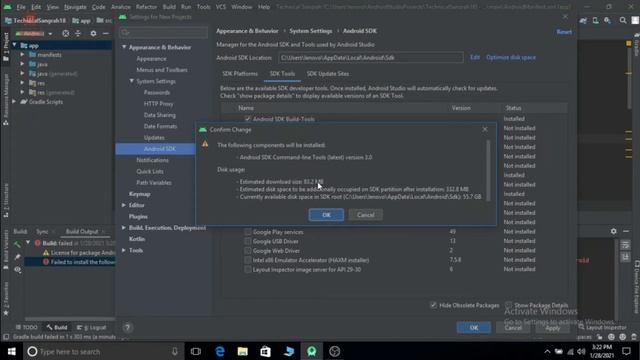Select Plugins in the settings tree
Screen dimensions: 640x360
click(x=138, y=216)
